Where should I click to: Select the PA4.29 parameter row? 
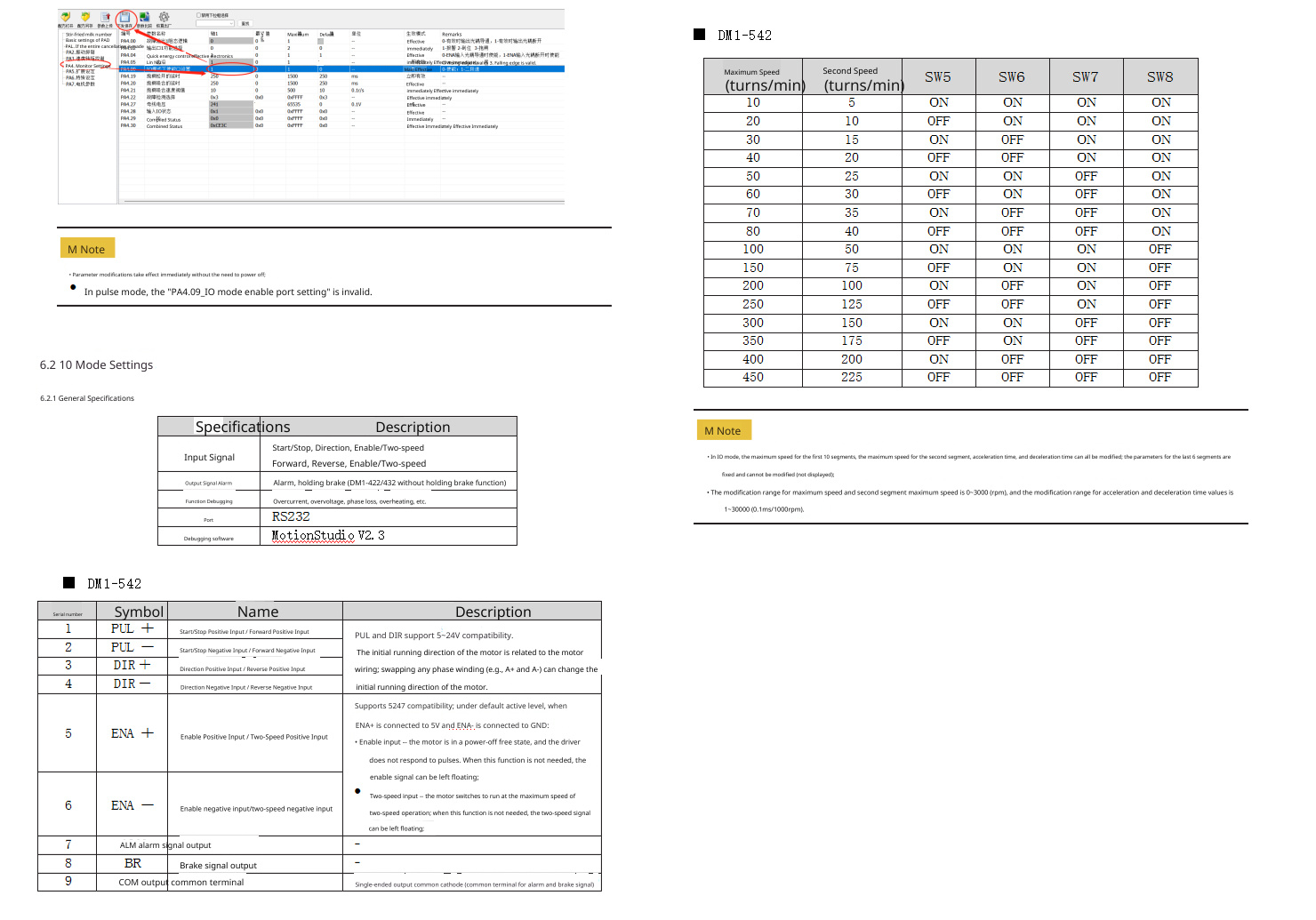click(x=341, y=119)
